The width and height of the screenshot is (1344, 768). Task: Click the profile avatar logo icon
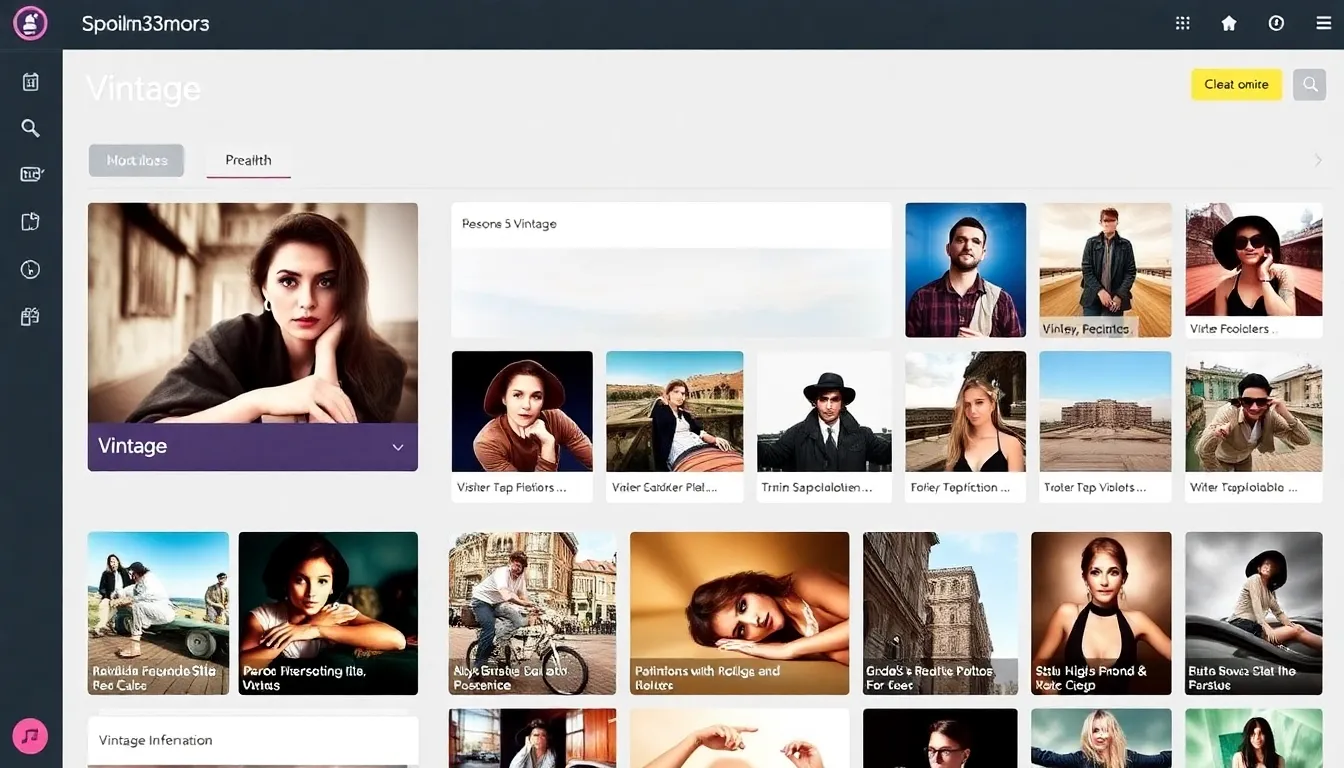(x=30, y=24)
